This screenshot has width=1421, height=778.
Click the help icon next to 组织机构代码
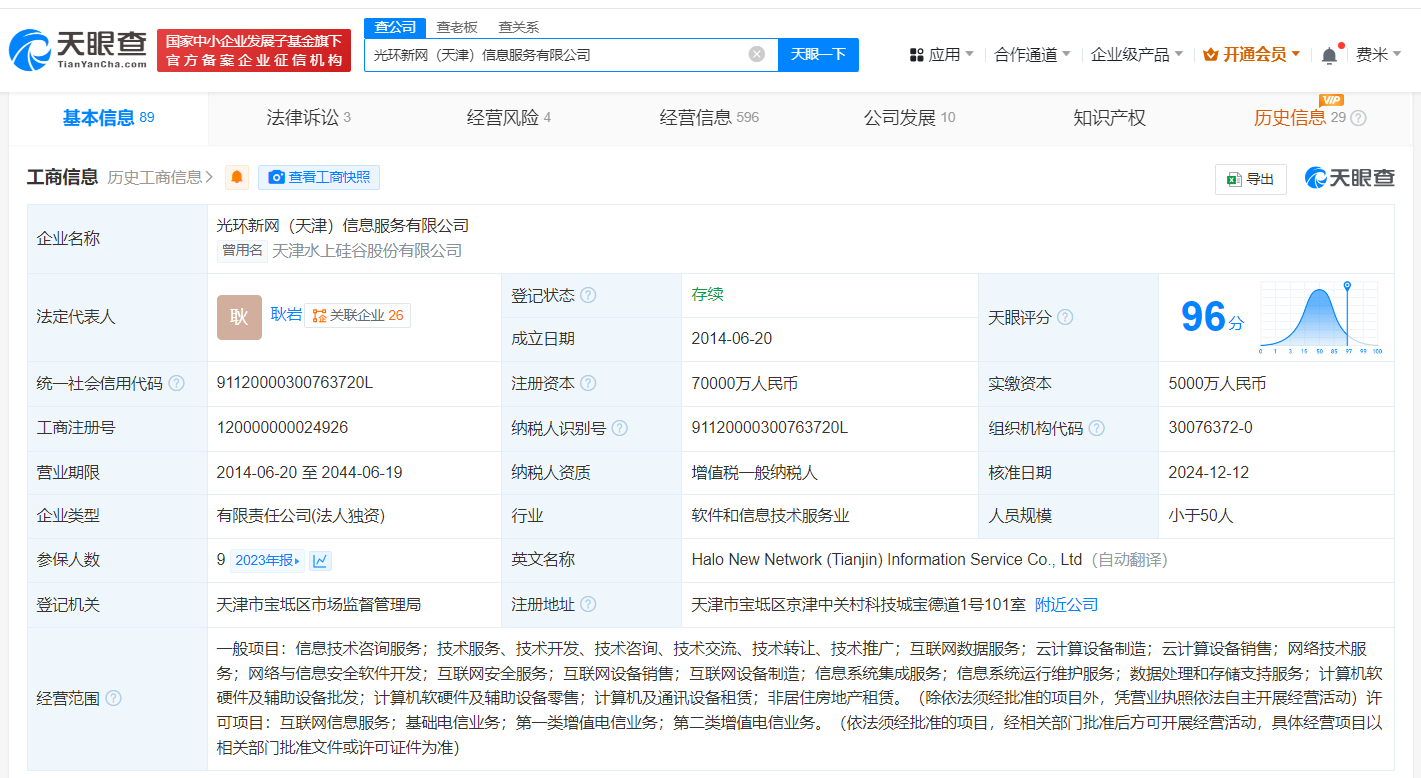(1097, 428)
